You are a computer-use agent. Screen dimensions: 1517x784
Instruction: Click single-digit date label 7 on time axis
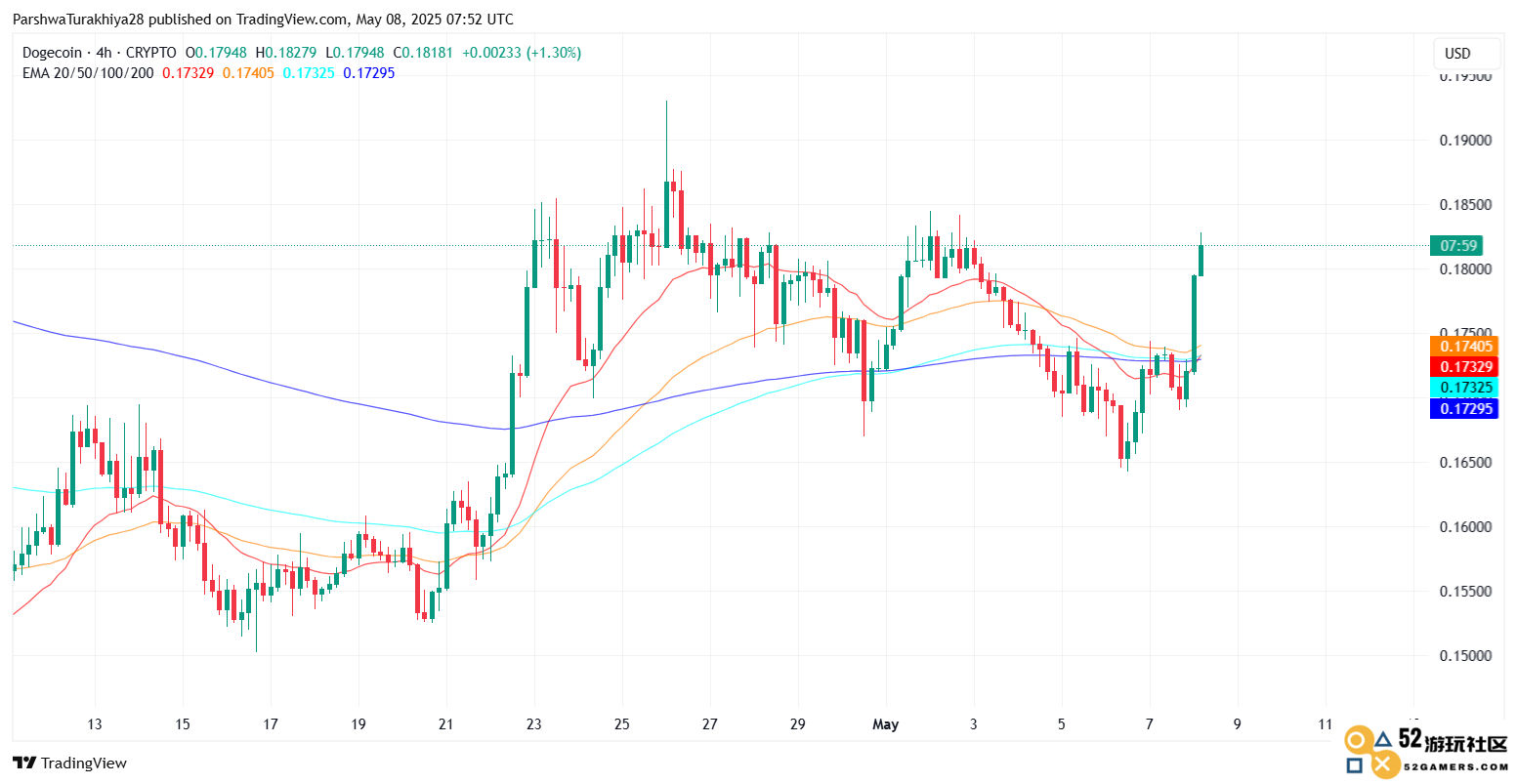[x=1150, y=724]
